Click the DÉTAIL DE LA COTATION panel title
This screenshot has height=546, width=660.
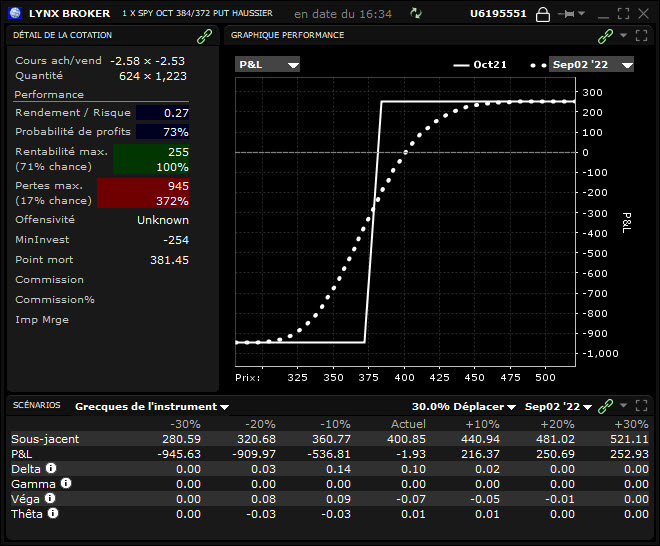tap(62, 35)
